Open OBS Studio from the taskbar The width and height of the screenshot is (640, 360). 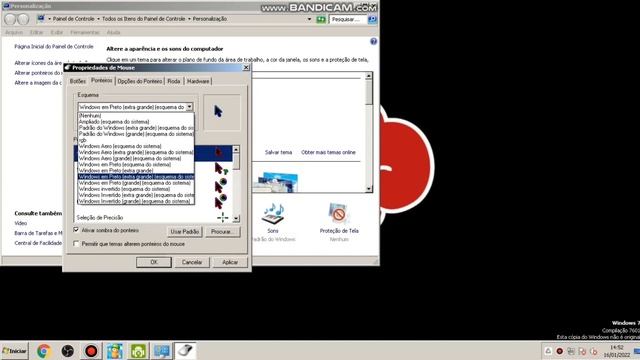click(67, 351)
